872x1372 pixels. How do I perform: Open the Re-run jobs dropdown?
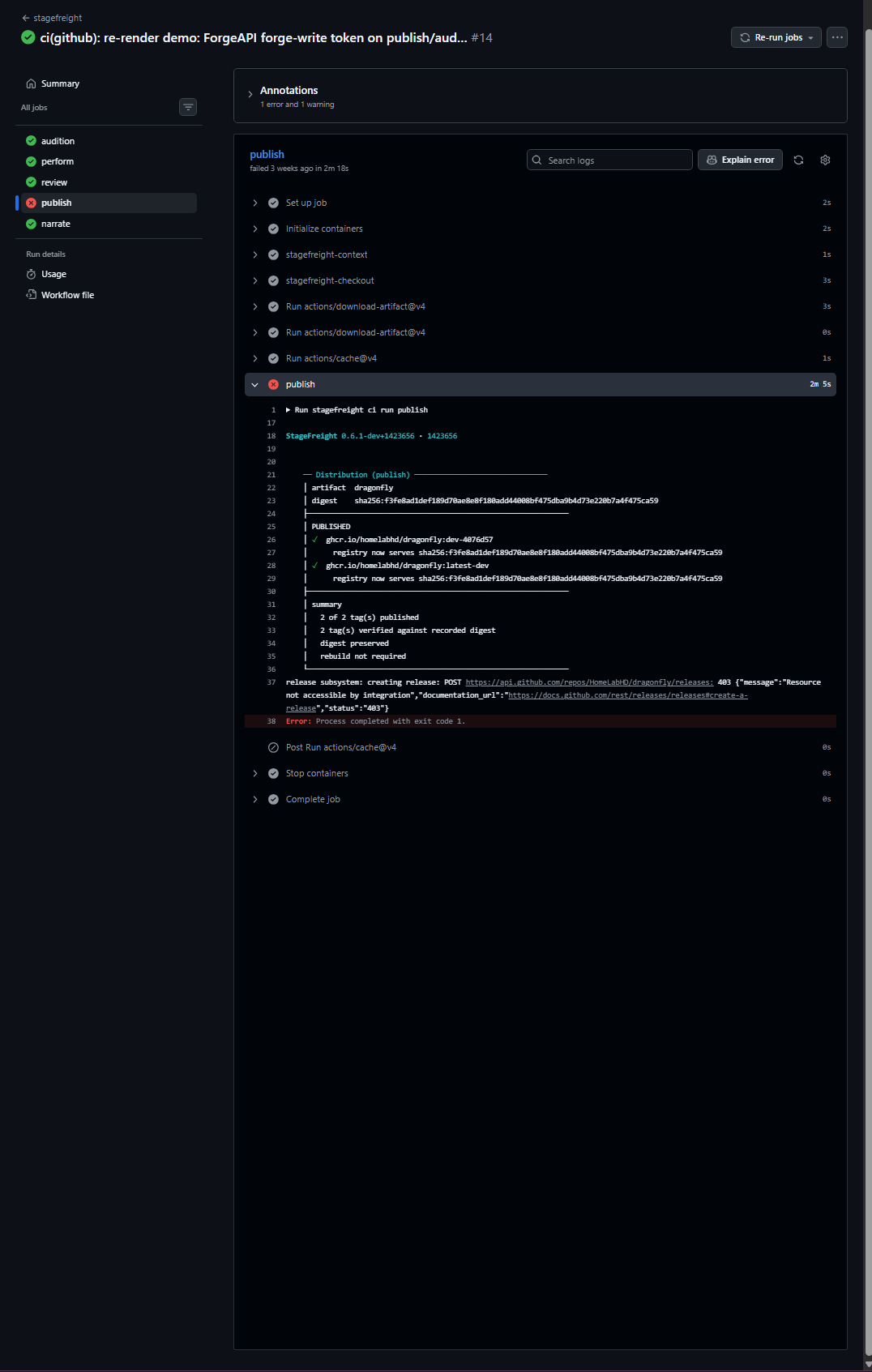pyautogui.click(x=776, y=37)
